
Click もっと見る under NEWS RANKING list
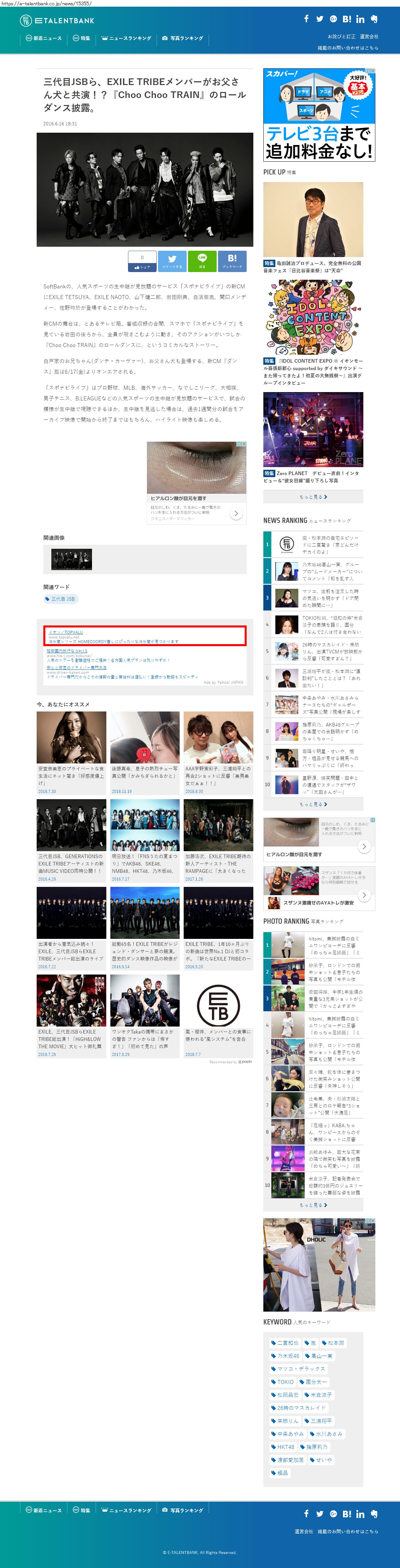coord(313,804)
